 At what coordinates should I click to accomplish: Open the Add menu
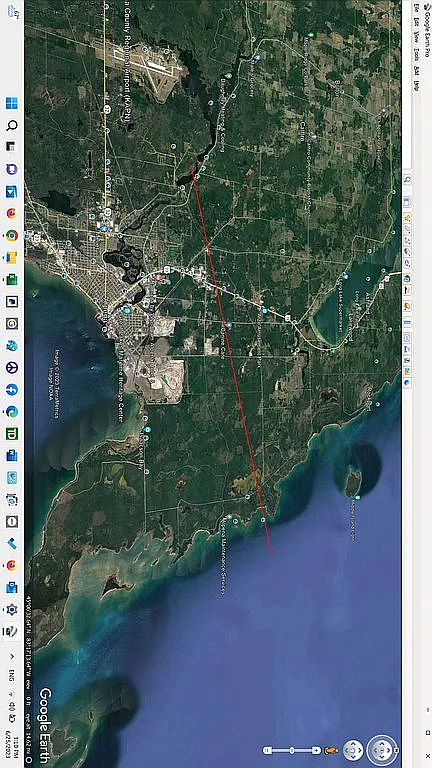[x=416, y=70]
